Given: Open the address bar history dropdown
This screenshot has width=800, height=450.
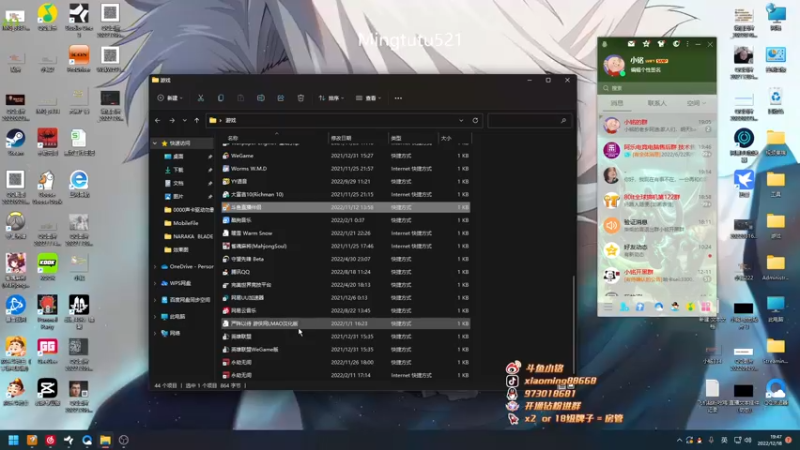Looking at the screenshot, I should (461, 120).
